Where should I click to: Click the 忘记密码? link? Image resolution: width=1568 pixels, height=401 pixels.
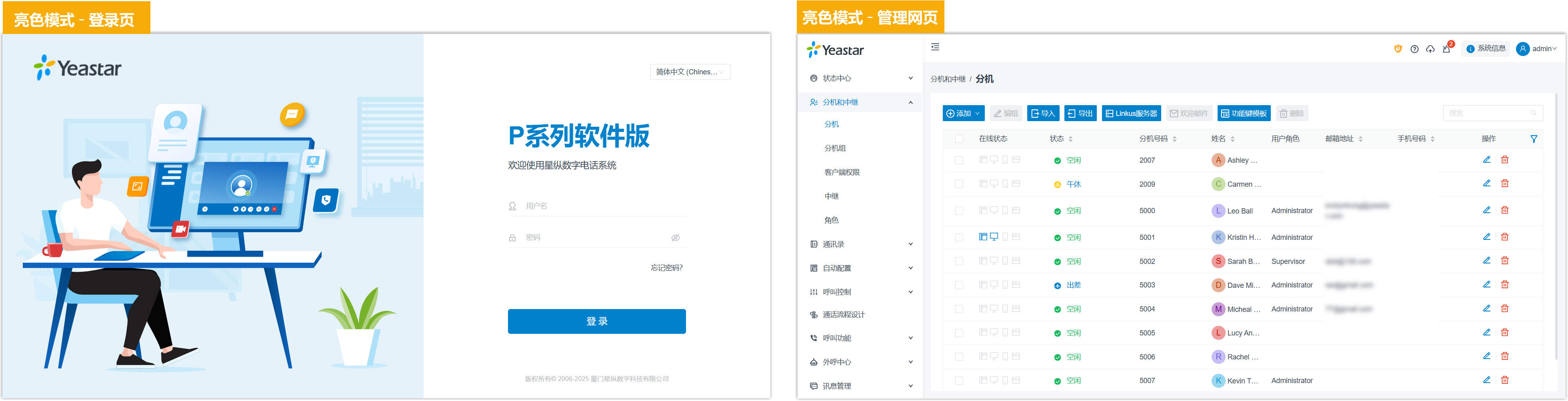click(666, 268)
